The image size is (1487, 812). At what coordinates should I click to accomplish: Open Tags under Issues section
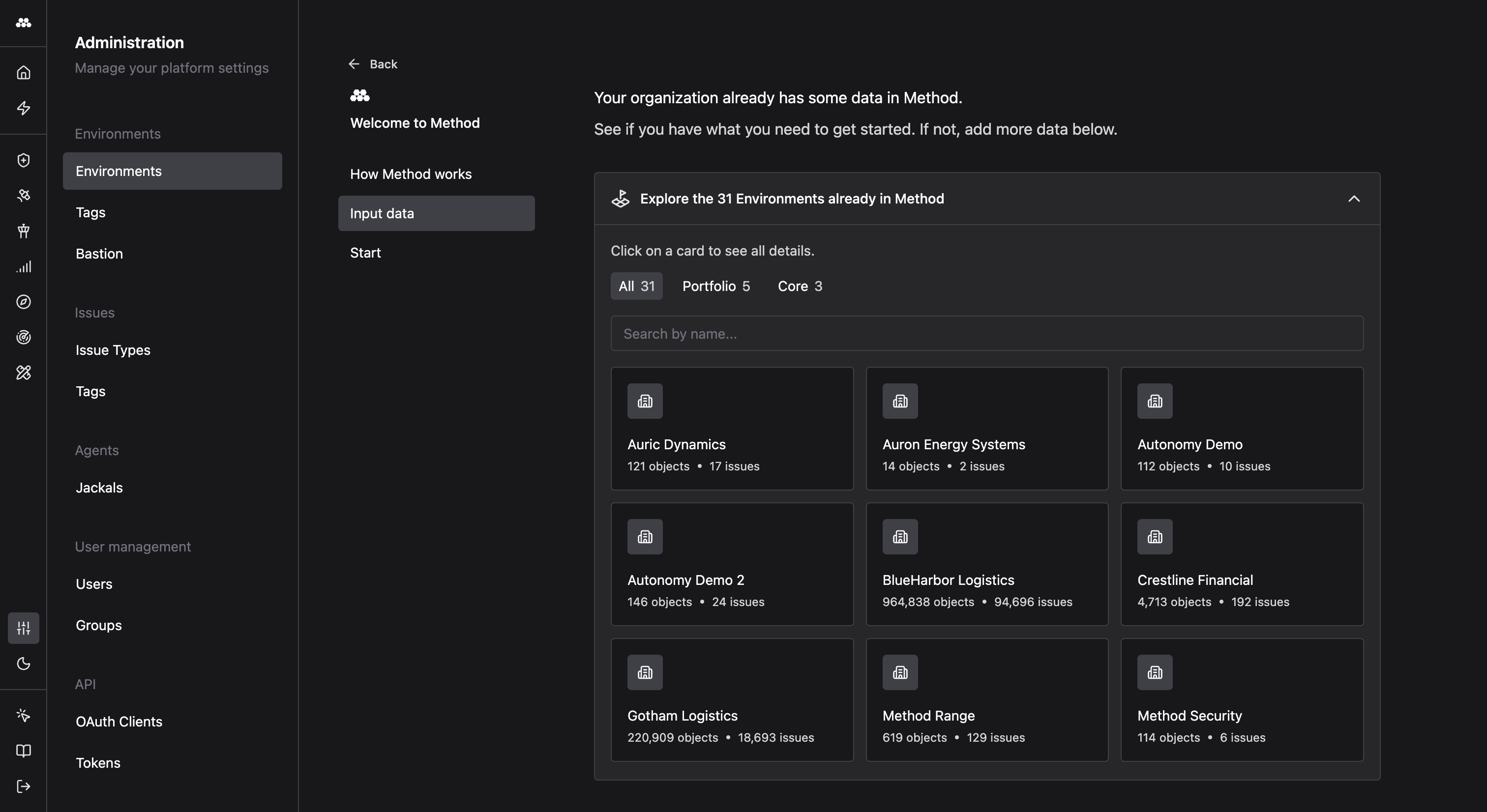(x=172, y=391)
